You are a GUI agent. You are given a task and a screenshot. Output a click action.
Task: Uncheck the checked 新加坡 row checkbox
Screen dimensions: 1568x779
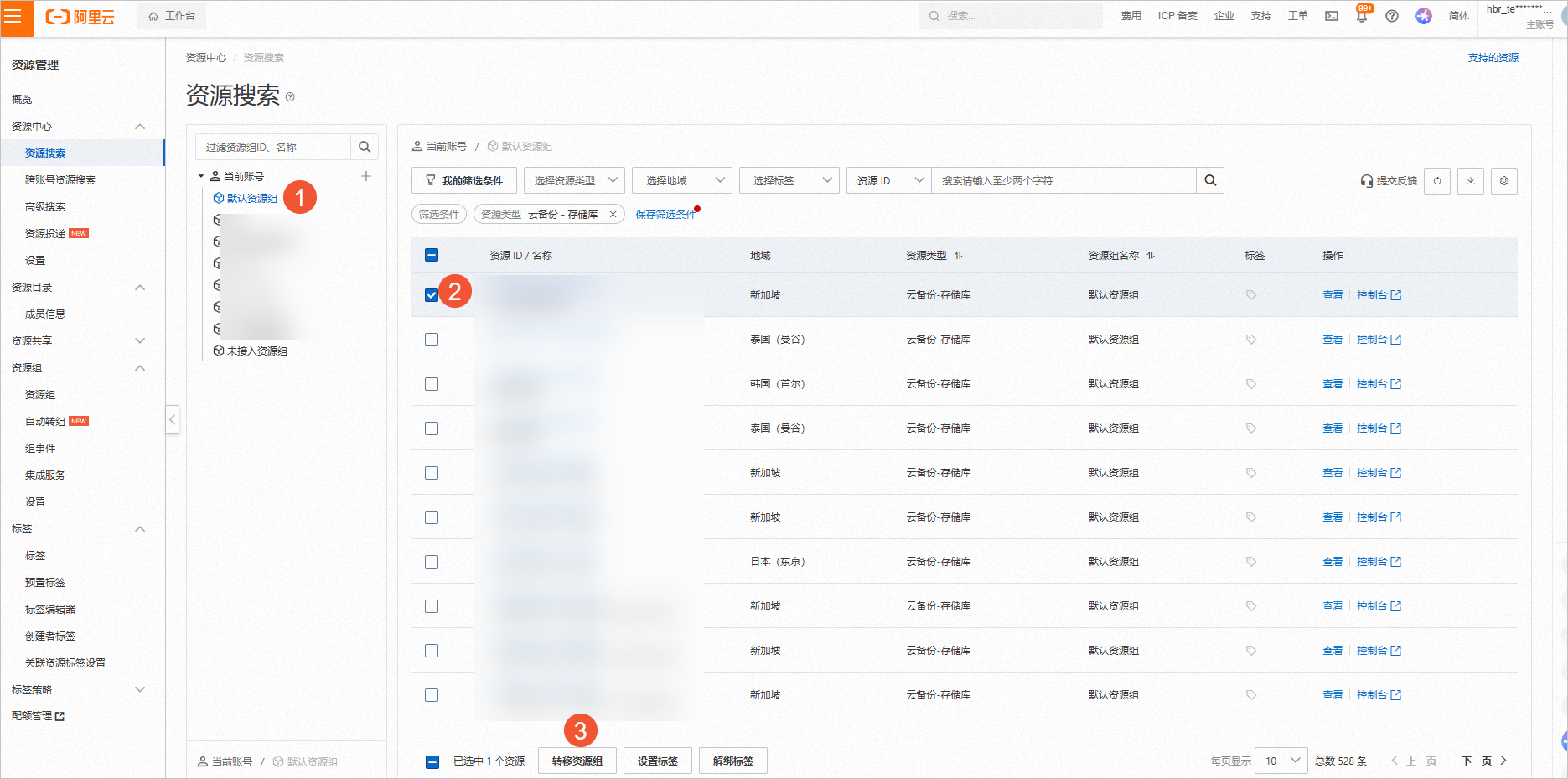(432, 295)
